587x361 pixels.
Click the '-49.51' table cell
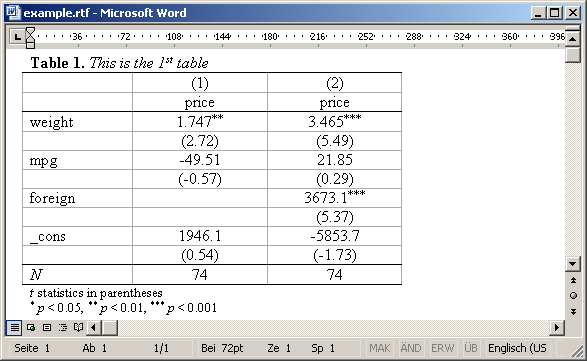[x=200, y=160]
